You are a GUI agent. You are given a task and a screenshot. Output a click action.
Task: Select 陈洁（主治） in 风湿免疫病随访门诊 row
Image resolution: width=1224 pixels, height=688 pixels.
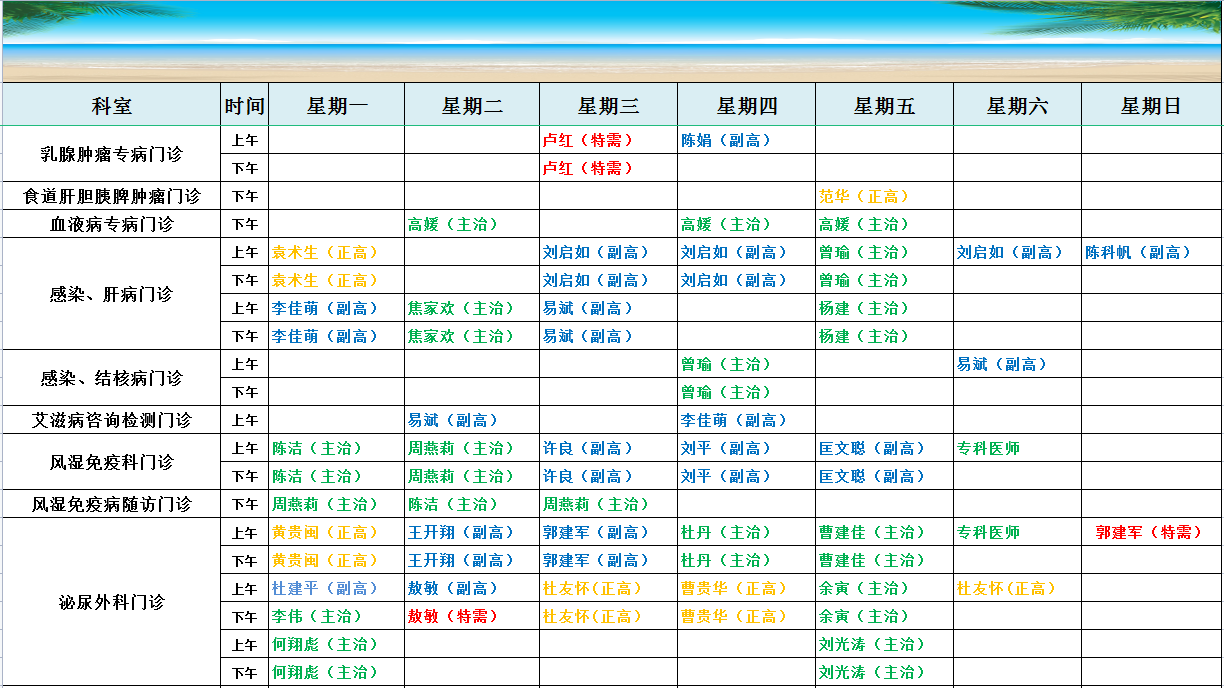click(452, 504)
